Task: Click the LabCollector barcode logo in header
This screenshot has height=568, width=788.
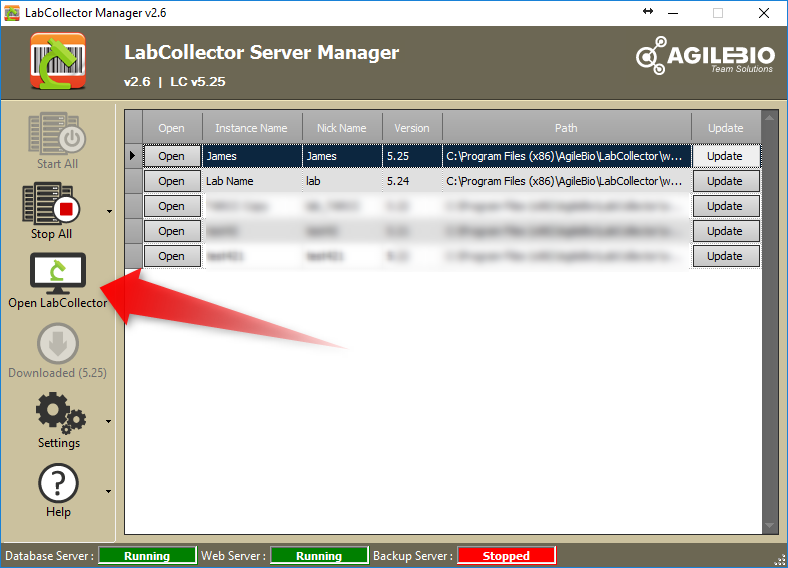Action: pos(58,61)
